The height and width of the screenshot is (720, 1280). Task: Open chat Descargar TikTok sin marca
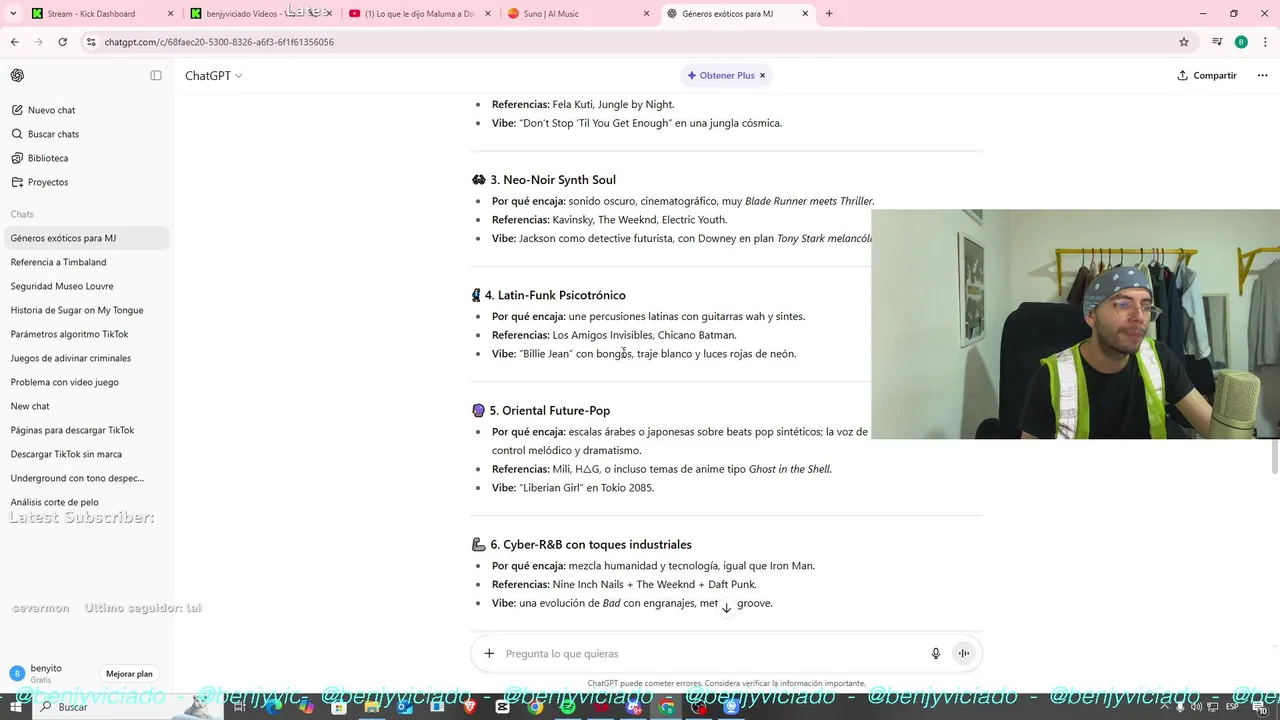[85, 454]
